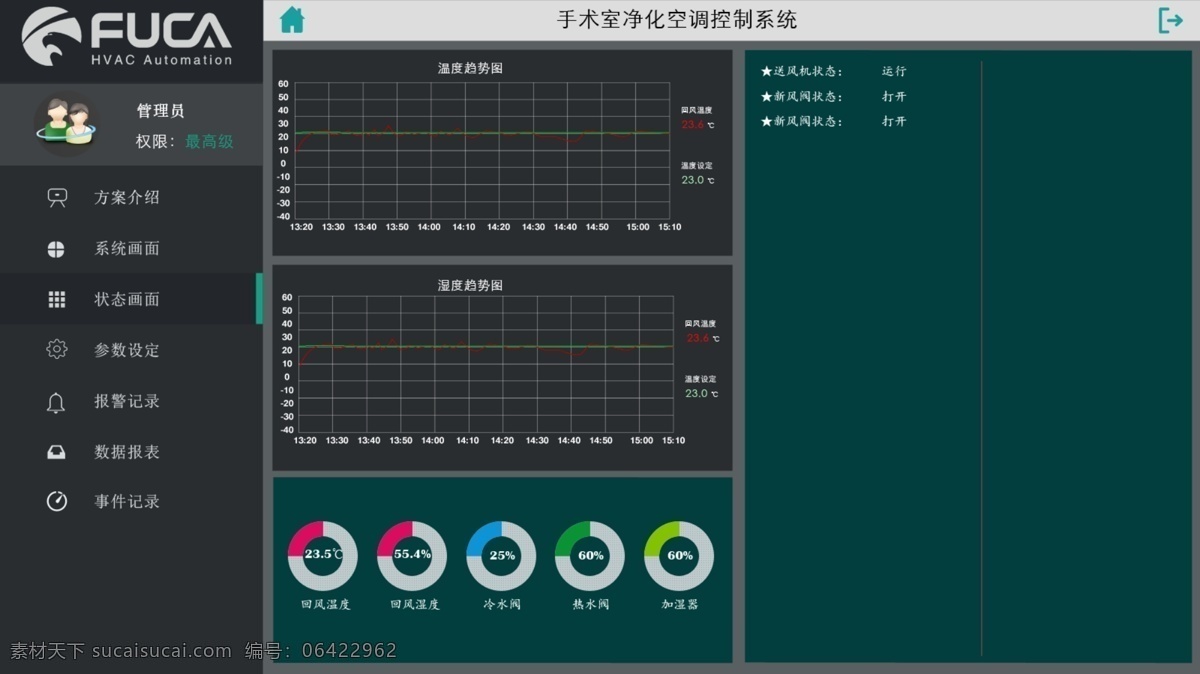This screenshot has width=1200, height=674.
Task: Click the 系统画面 circle icon
Action: pyautogui.click(x=56, y=249)
